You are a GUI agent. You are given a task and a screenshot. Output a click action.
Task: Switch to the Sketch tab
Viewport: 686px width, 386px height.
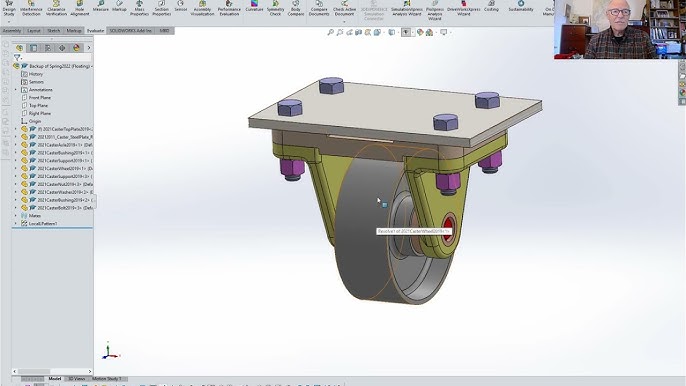(53, 31)
